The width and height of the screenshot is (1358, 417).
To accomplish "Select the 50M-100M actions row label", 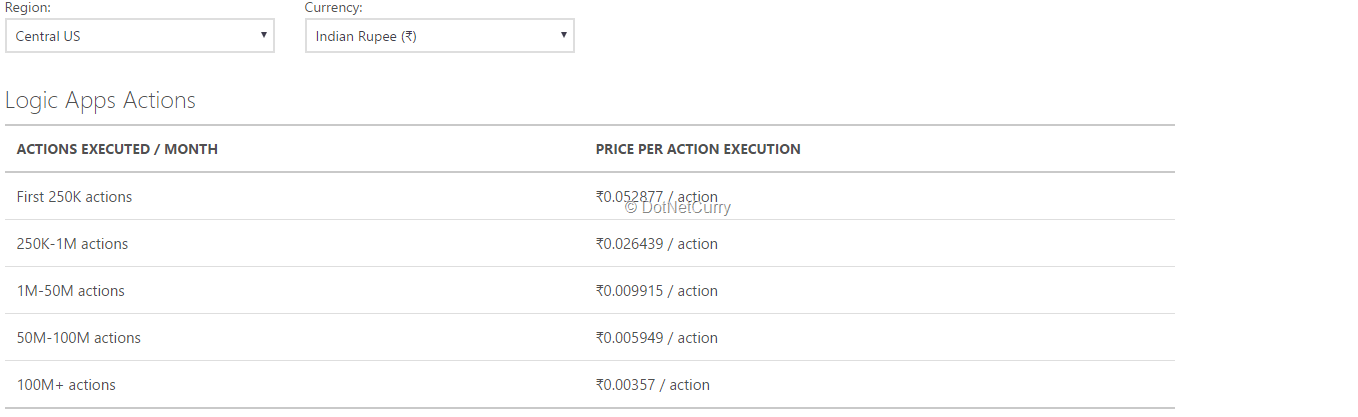I will 78,338.
